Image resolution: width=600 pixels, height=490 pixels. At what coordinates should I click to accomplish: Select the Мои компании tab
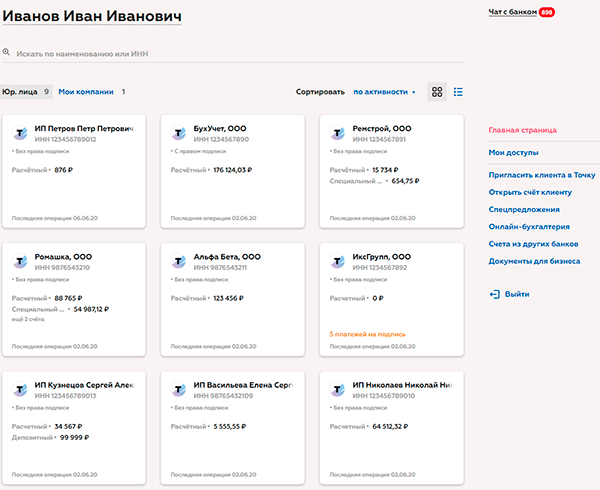point(85,92)
